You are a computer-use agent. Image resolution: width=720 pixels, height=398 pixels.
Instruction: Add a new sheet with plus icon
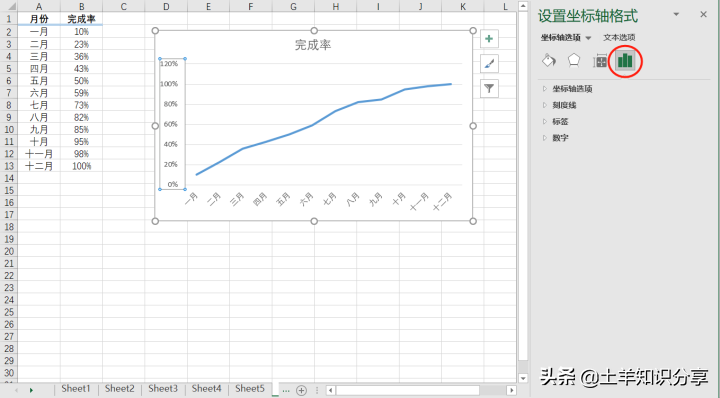click(x=301, y=390)
